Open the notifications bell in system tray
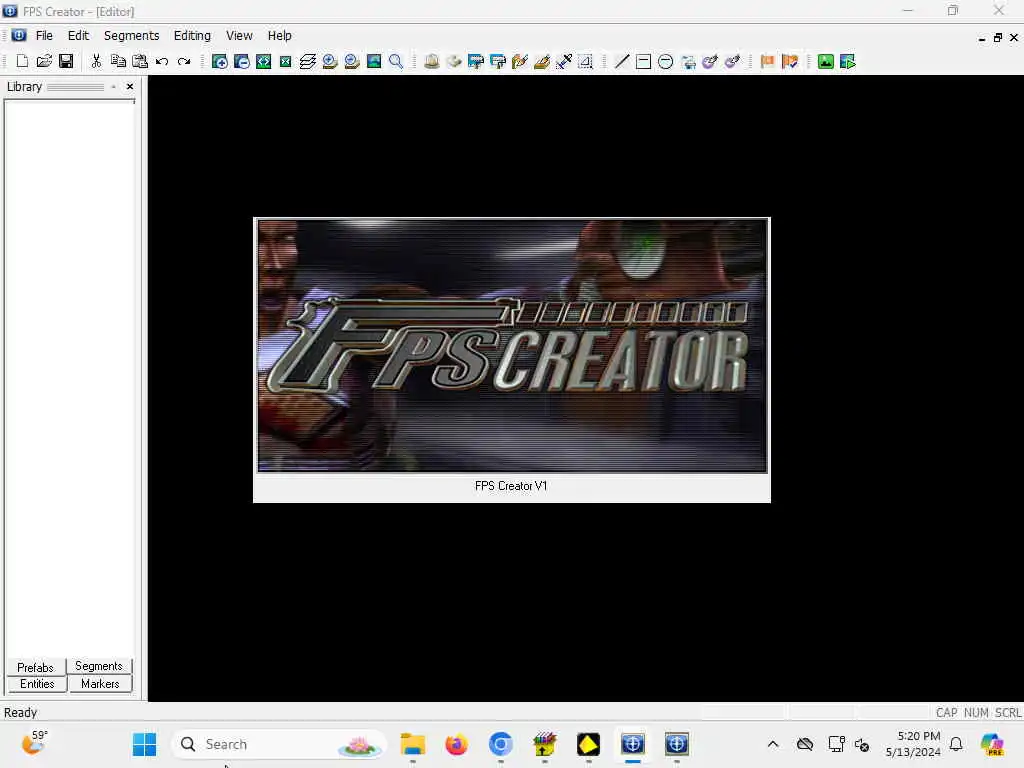 click(956, 744)
